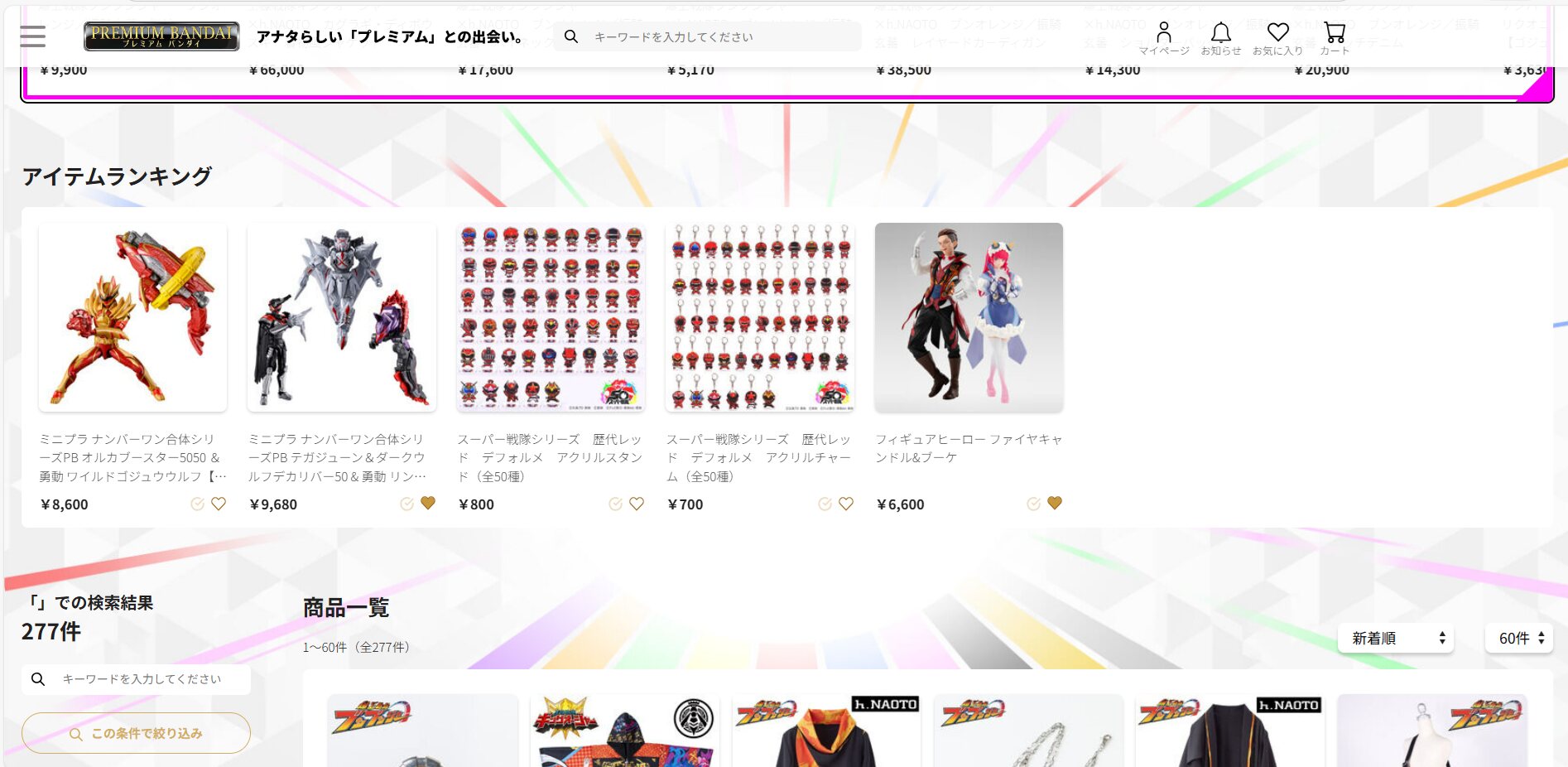Open the h.NAOTO orange scarf product thumbnail
Screen dimensions: 1568x767
825,731
